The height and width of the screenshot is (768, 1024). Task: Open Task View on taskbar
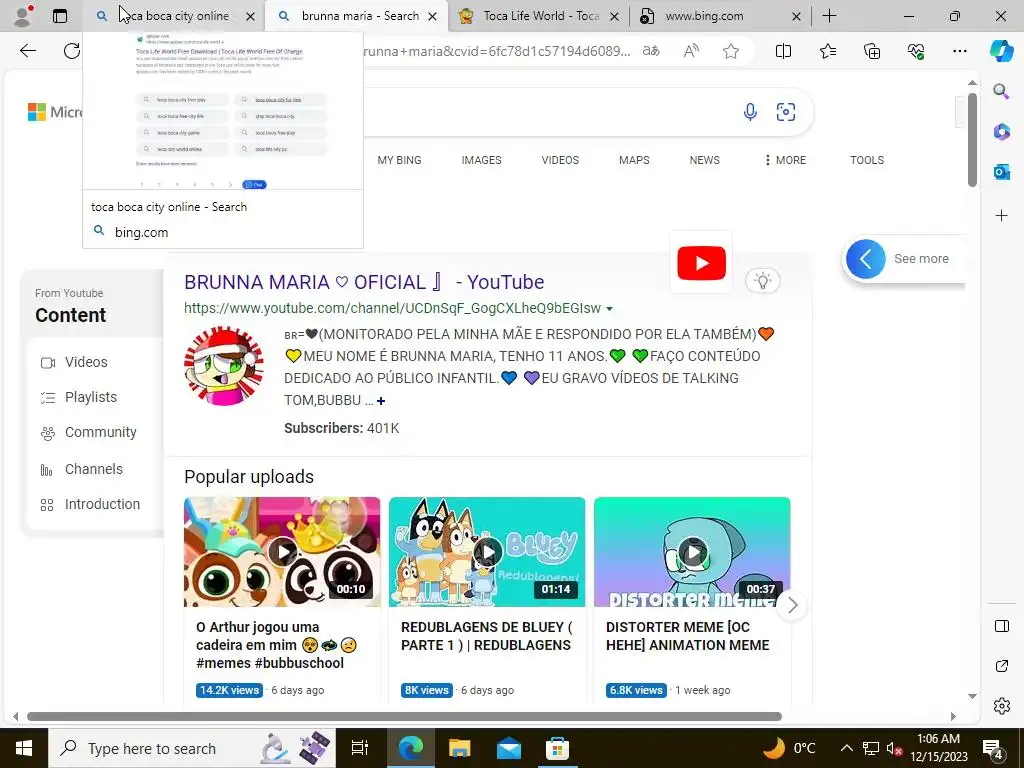(x=359, y=748)
